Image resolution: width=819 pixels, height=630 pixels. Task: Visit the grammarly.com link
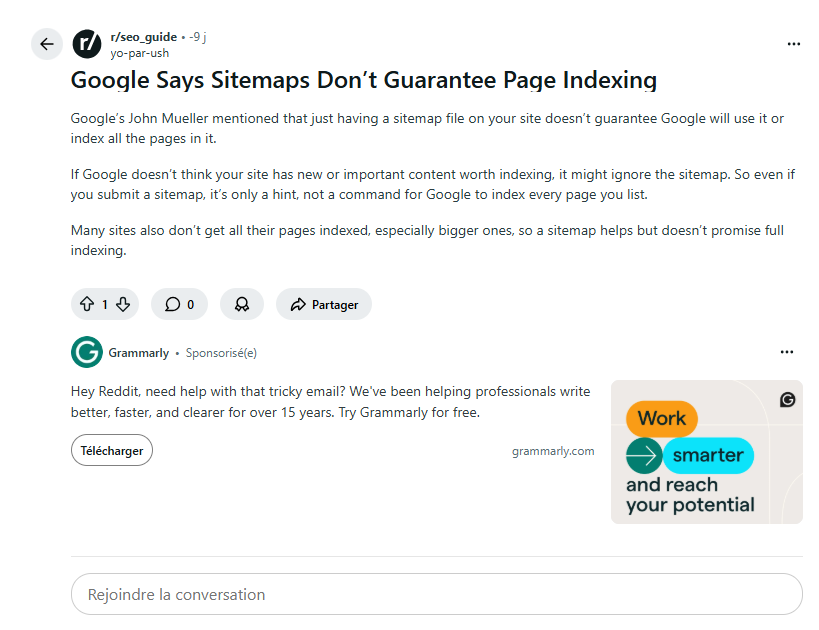point(553,451)
